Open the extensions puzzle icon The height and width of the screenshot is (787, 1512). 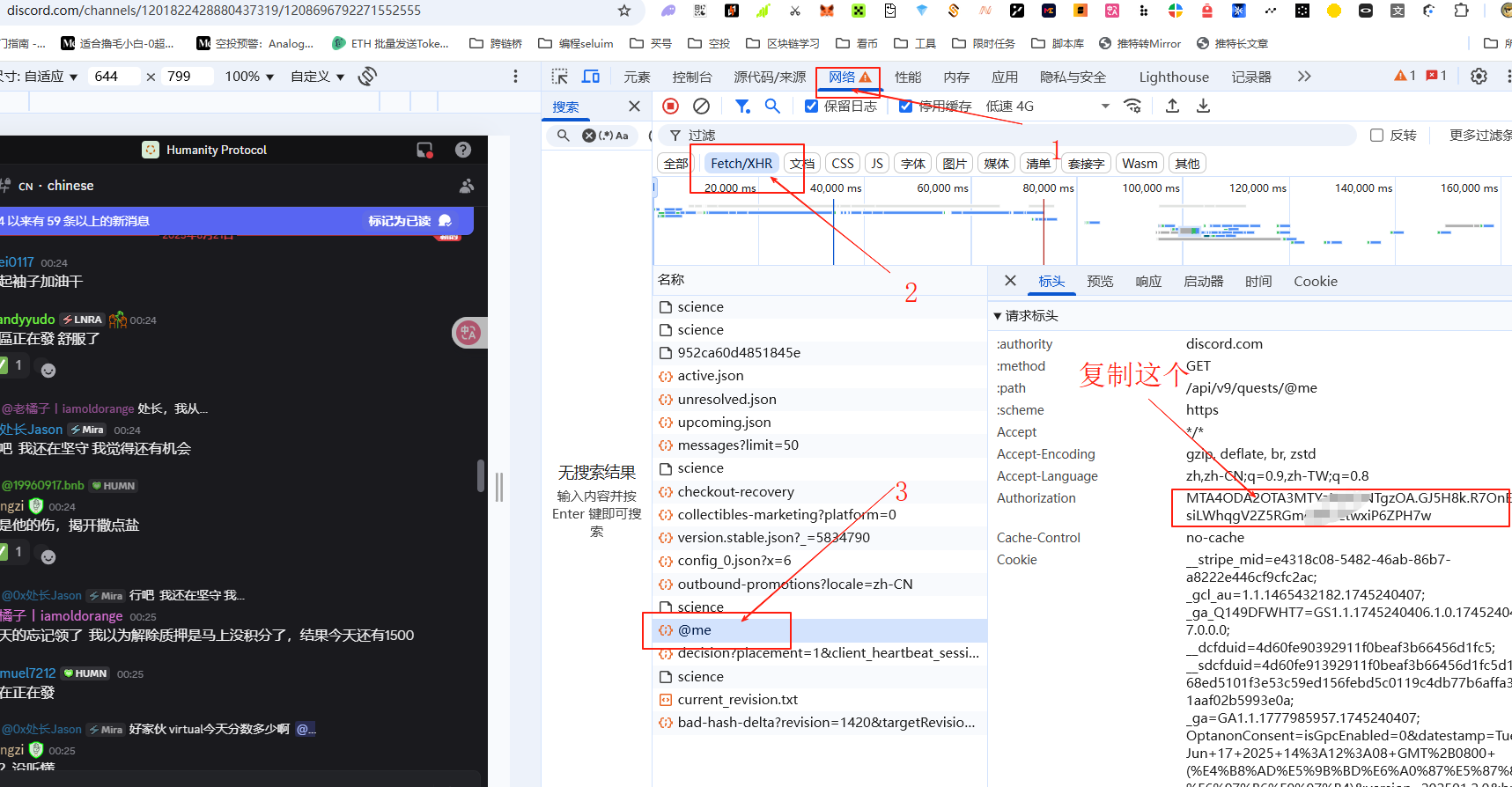[1461, 11]
